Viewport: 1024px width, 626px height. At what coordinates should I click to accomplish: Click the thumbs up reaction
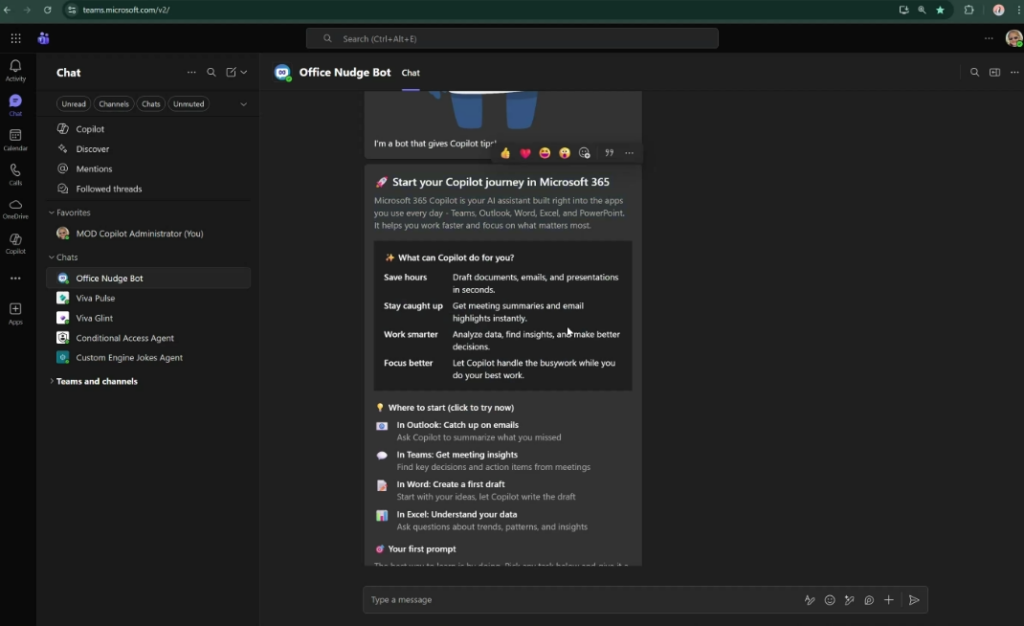(505, 153)
